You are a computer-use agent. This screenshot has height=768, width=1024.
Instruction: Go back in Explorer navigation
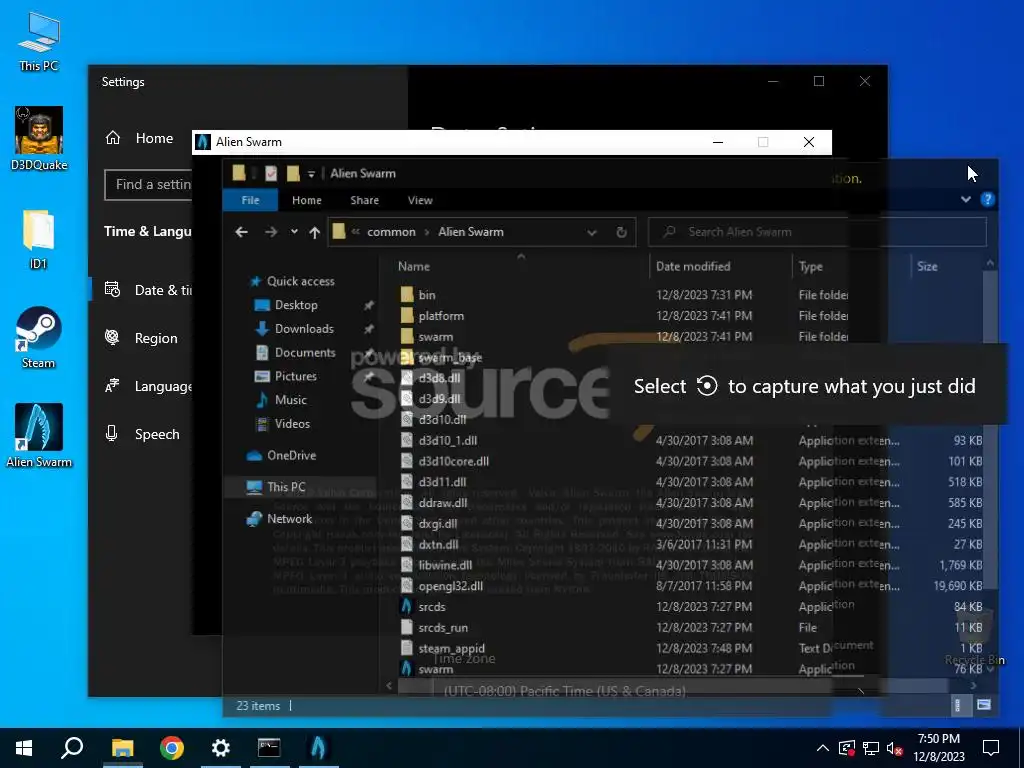pyautogui.click(x=241, y=232)
